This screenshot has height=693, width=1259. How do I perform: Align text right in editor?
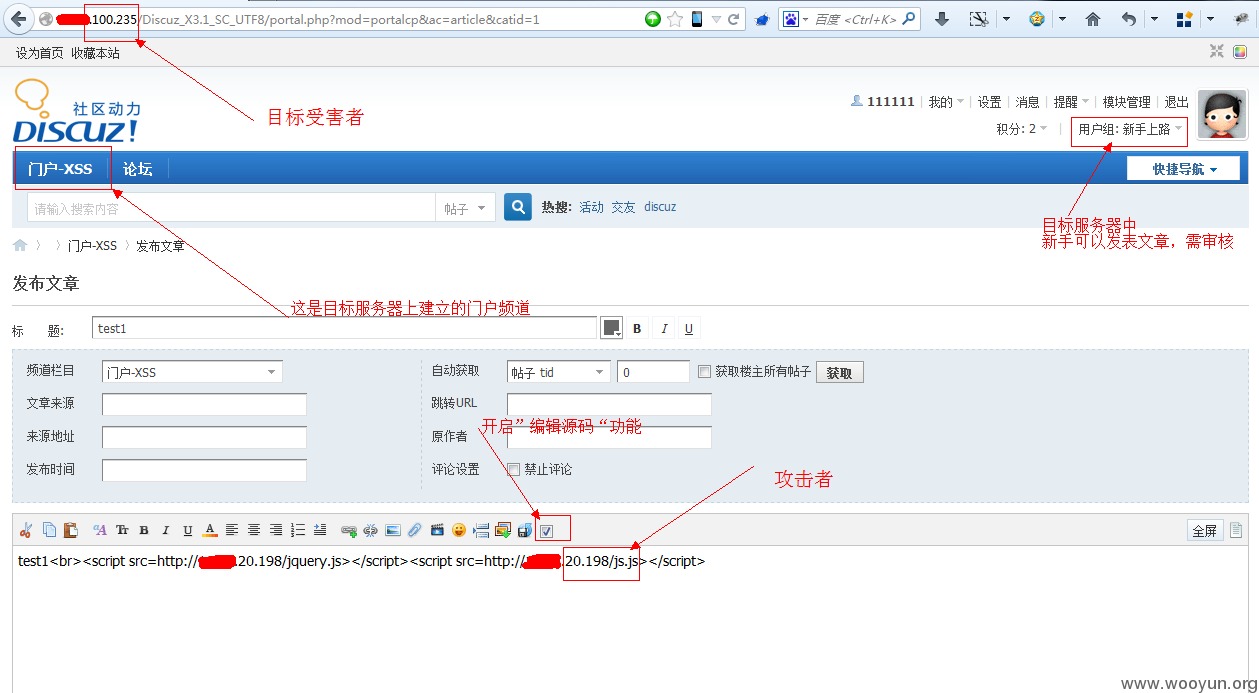coord(276,530)
